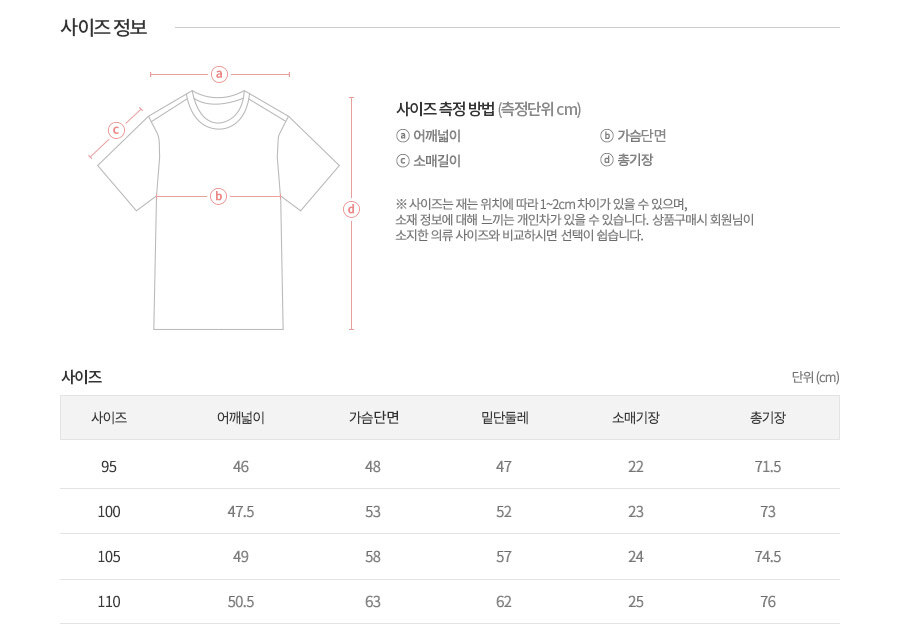Click the 총기장 column header

point(767,418)
